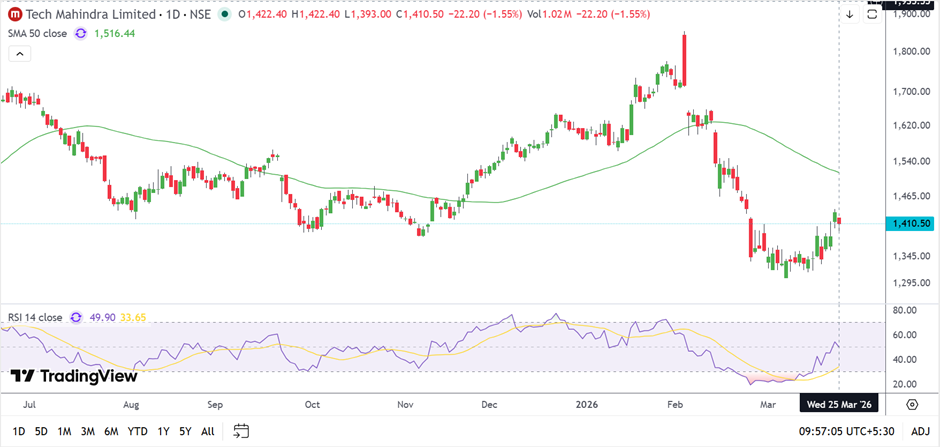Choose the 5Y time range

click(x=185, y=431)
